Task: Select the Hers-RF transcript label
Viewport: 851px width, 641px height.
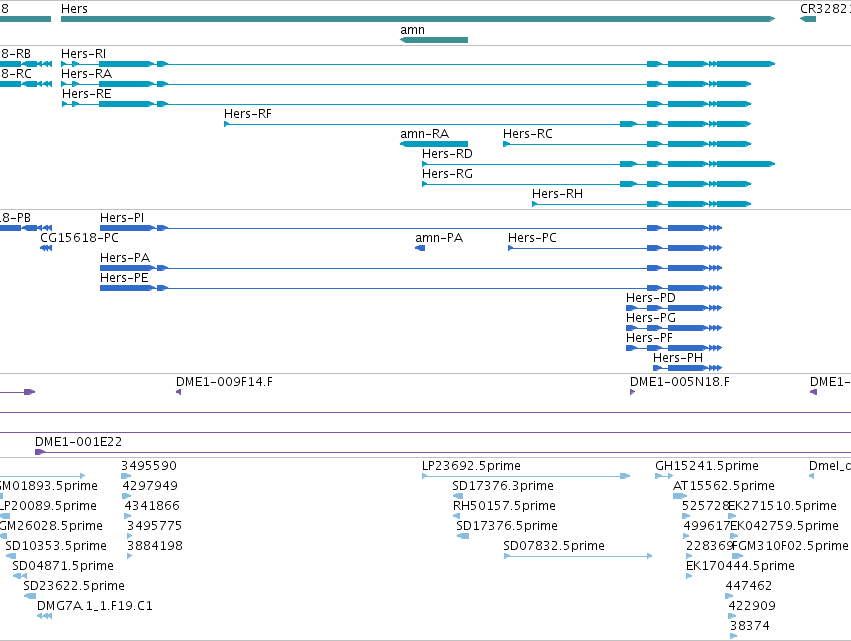Action: pyautogui.click(x=248, y=114)
